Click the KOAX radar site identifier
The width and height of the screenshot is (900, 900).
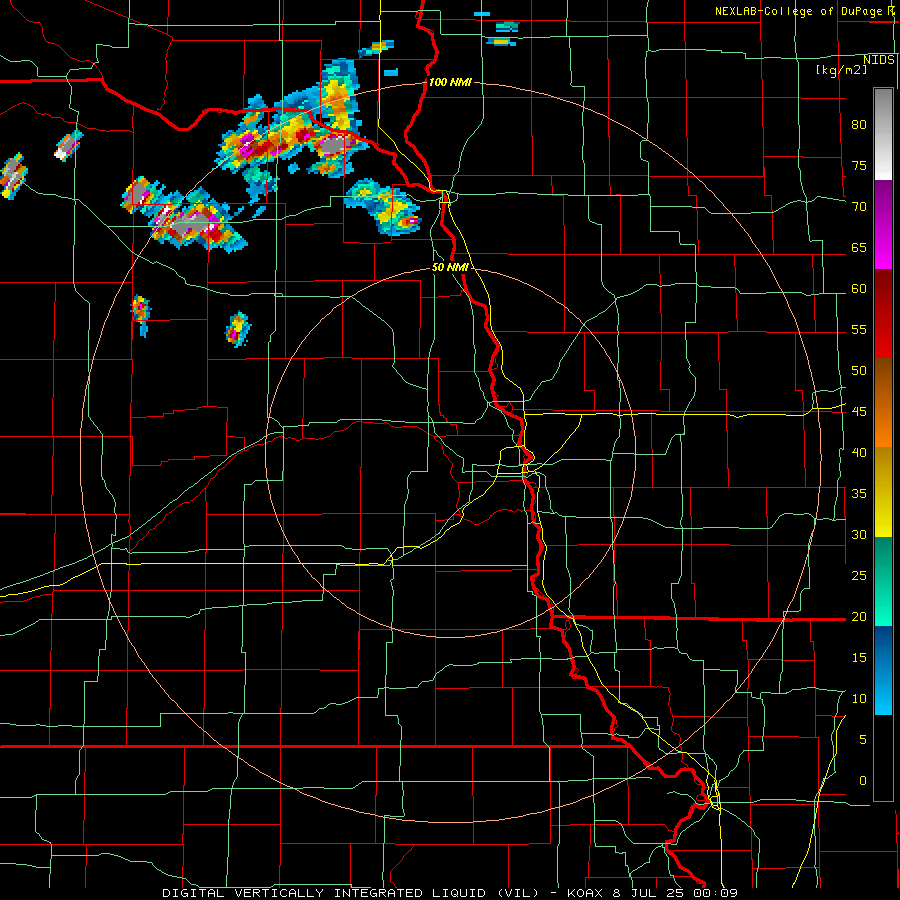click(x=587, y=893)
